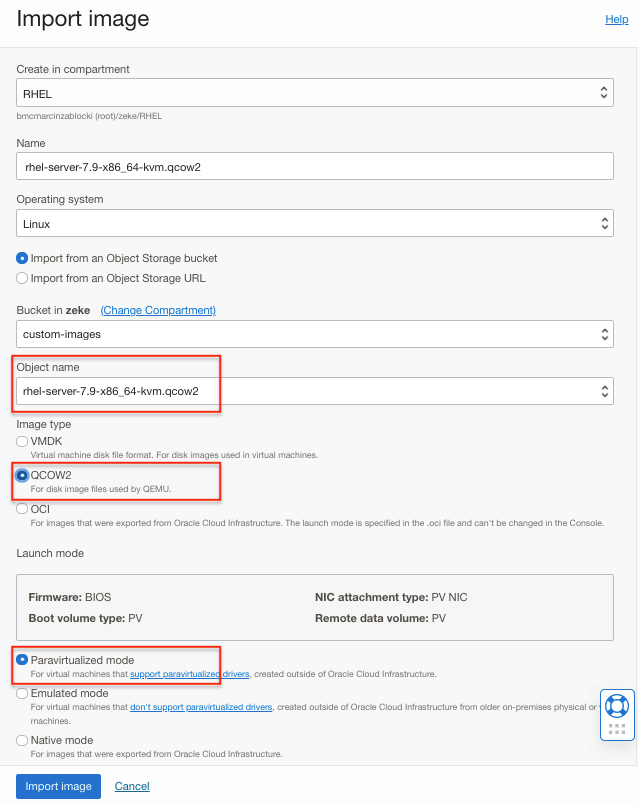Viewport: 638px width, 804px height.
Task: Choose Native mode launch option
Action: coord(23,740)
